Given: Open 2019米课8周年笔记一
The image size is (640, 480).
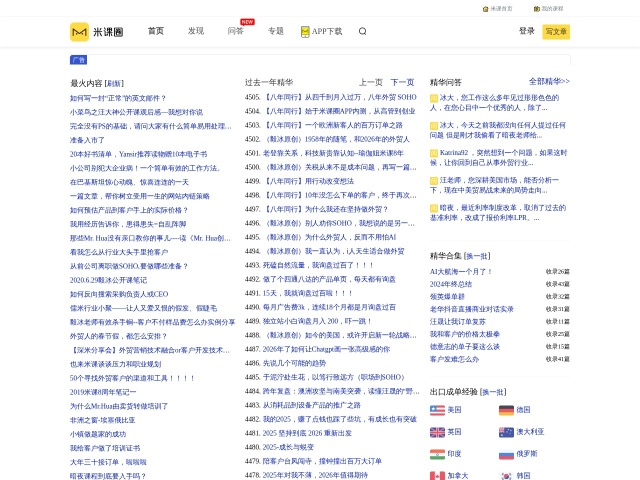Looking at the screenshot, I should click(x=103, y=392).
